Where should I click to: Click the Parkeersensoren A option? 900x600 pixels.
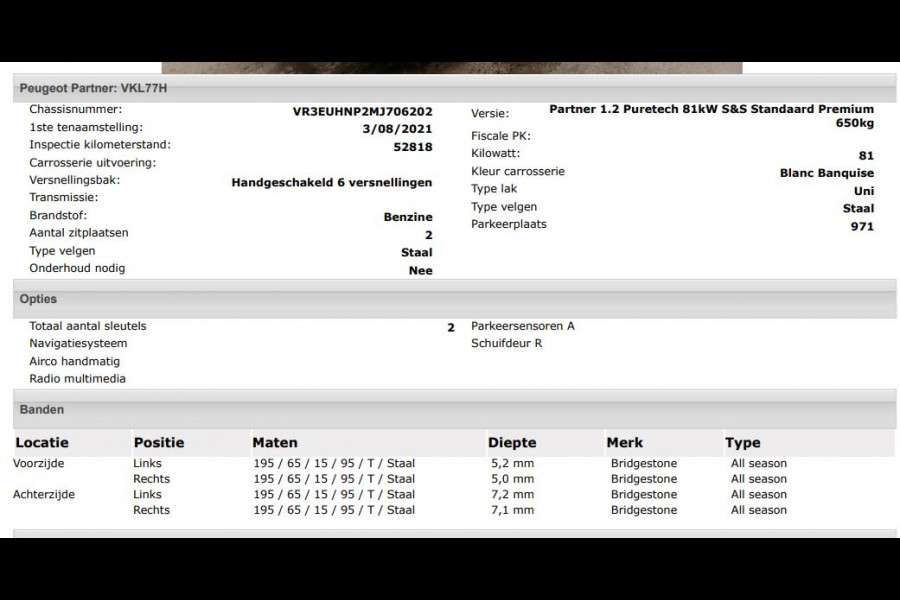pos(523,326)
